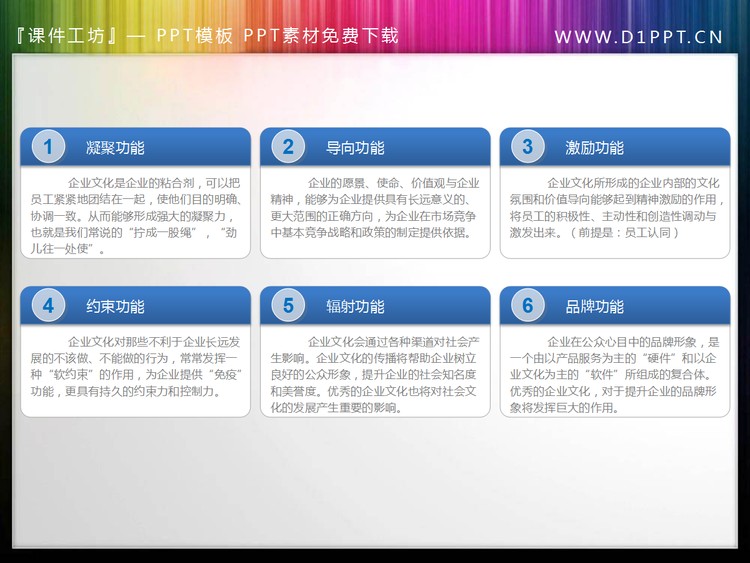
Task: Select the 约束功能 heading
Action: pos(115,307)
